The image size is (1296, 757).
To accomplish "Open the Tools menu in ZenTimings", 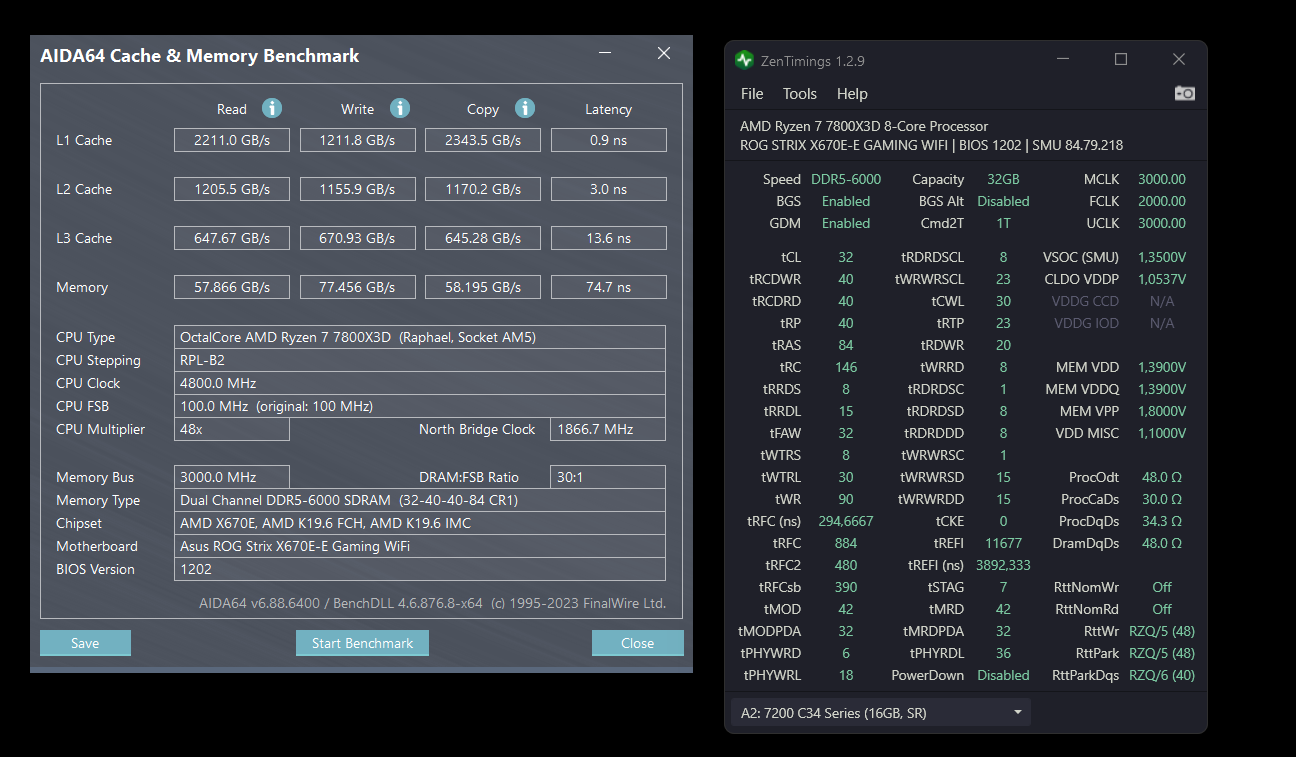I will tap(800, 94).
